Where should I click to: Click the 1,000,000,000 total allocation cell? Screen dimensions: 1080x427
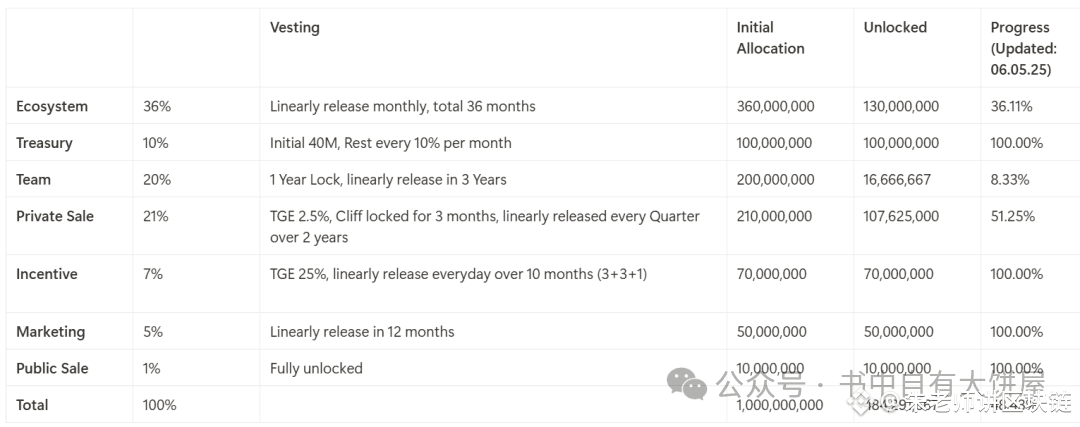point(779,405)
